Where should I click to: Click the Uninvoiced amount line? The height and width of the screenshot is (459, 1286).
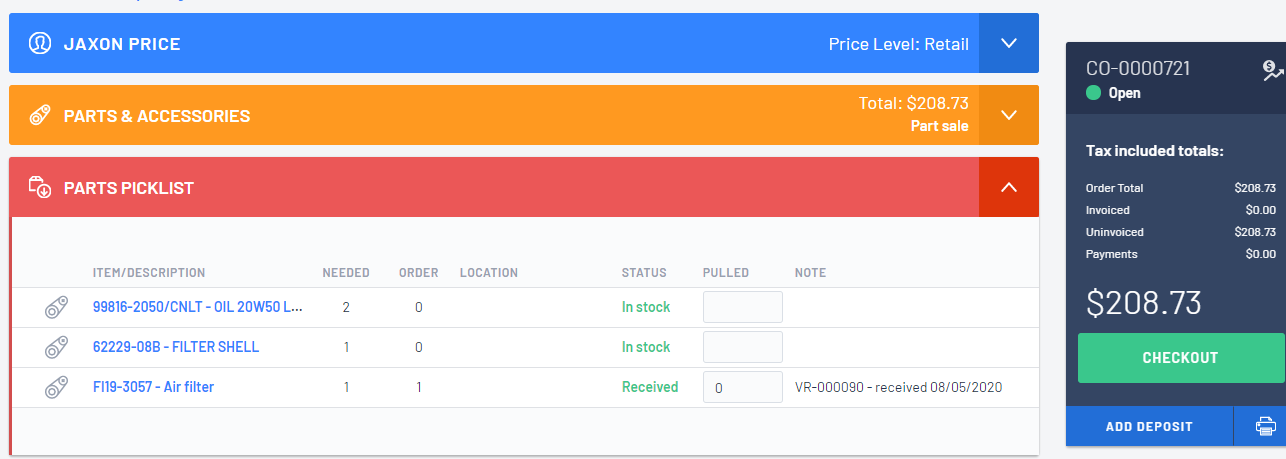(1180, 232)
